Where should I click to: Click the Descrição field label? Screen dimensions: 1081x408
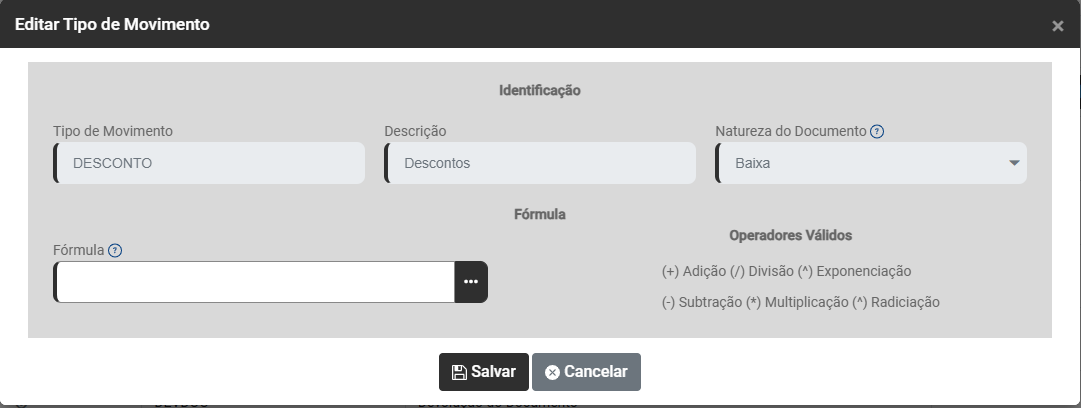click(x=415, y=131)
